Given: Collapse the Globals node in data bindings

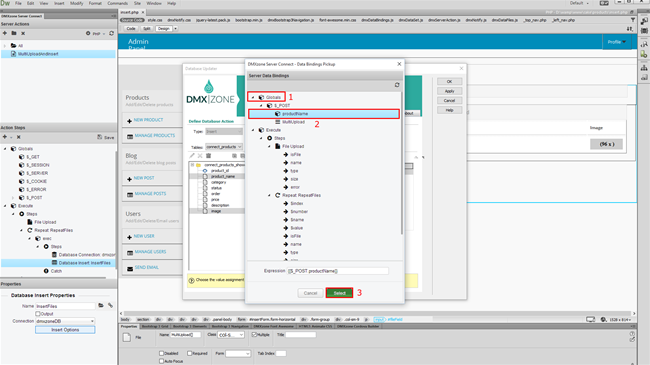Looking at the screenshot, I should [x=253, y=97].
